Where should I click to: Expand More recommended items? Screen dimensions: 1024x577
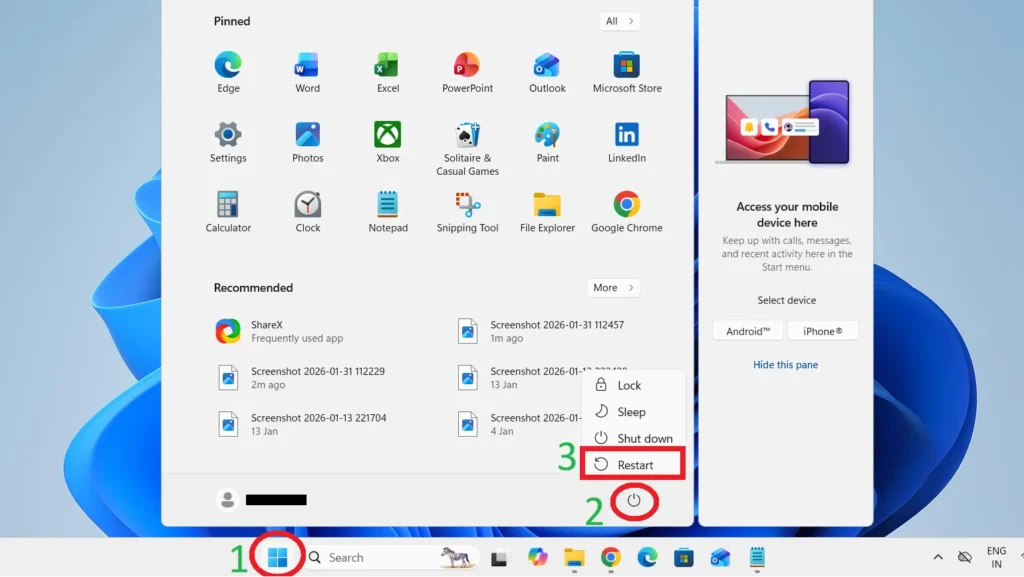pyautogui.click(x=613, y=288)
